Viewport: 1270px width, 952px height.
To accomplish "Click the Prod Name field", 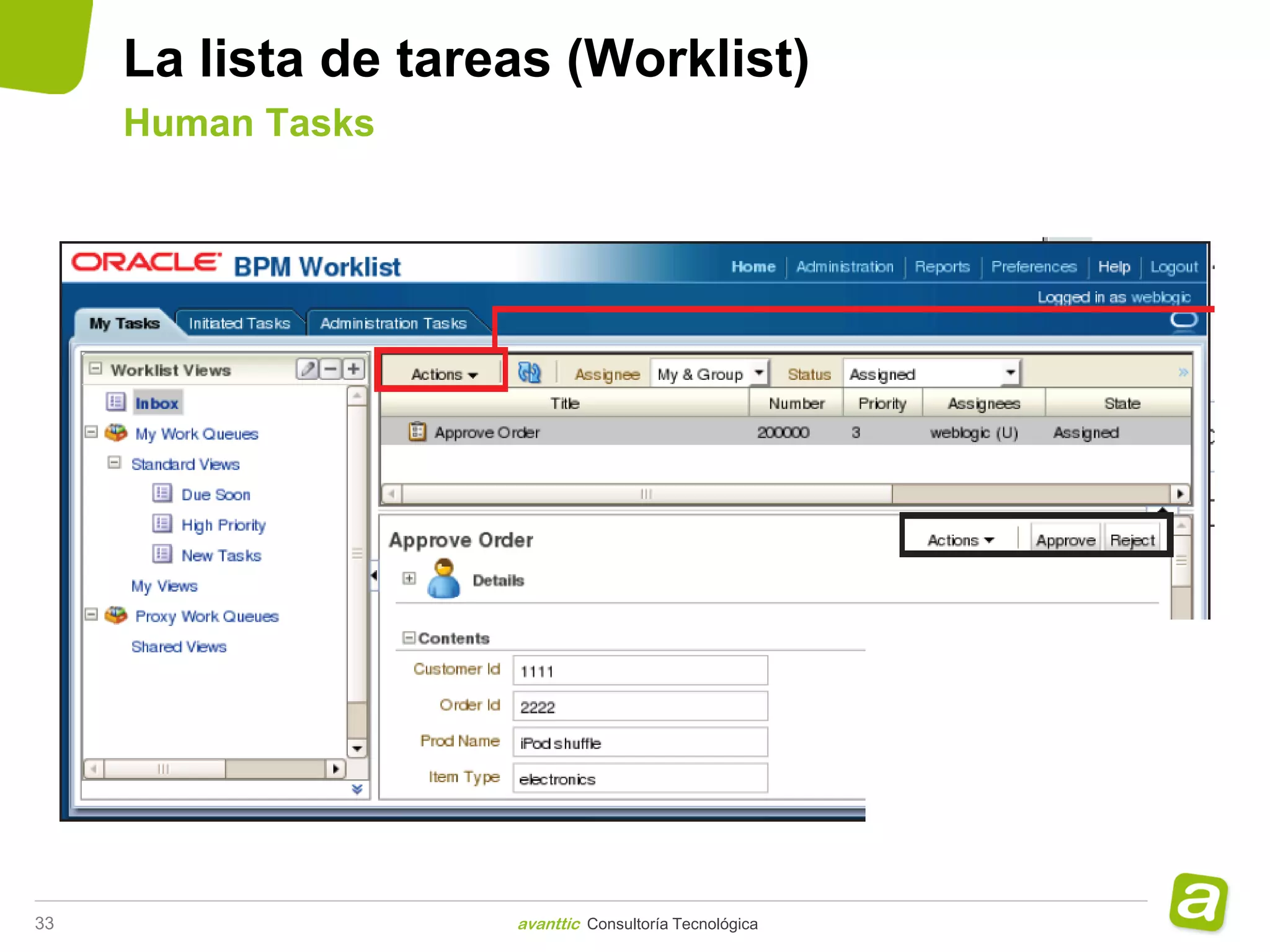I will point(641,742).
